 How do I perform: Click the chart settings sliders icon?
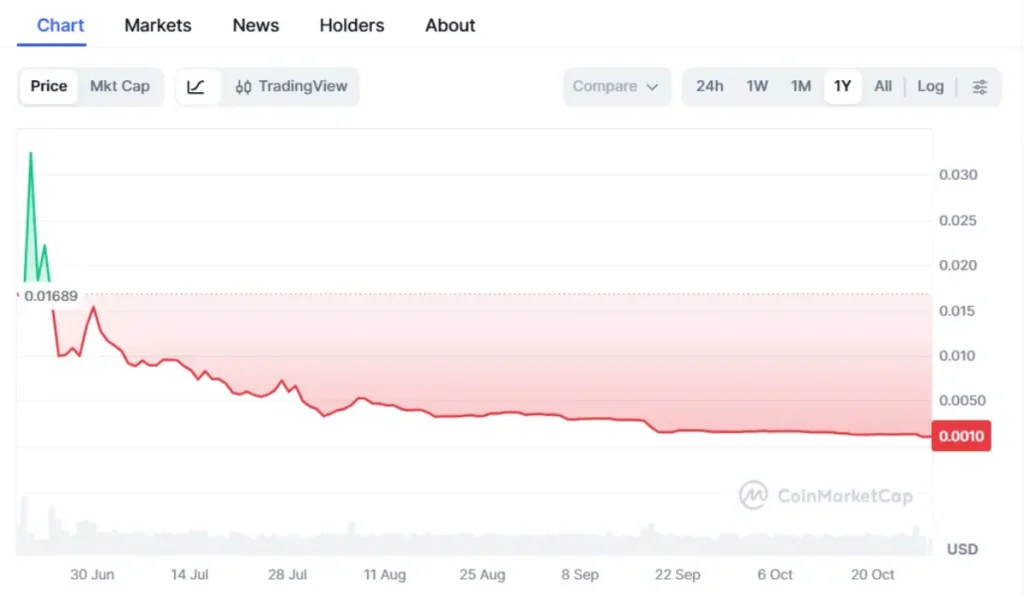coord(979,86)
